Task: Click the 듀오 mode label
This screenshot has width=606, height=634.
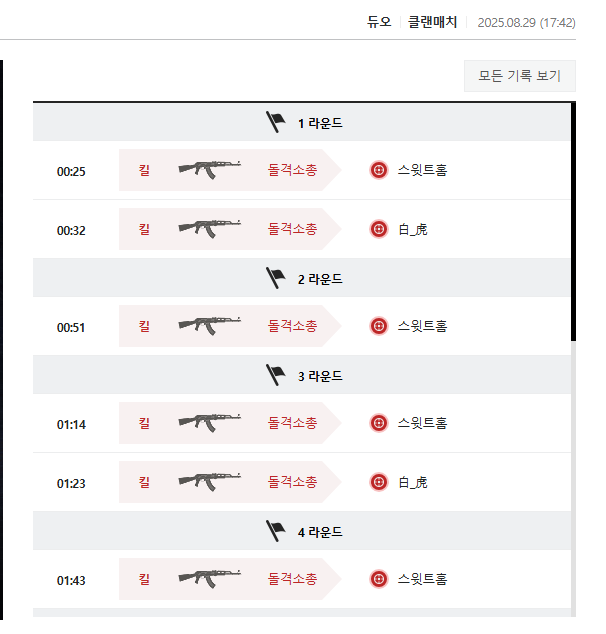Action: 379,21
